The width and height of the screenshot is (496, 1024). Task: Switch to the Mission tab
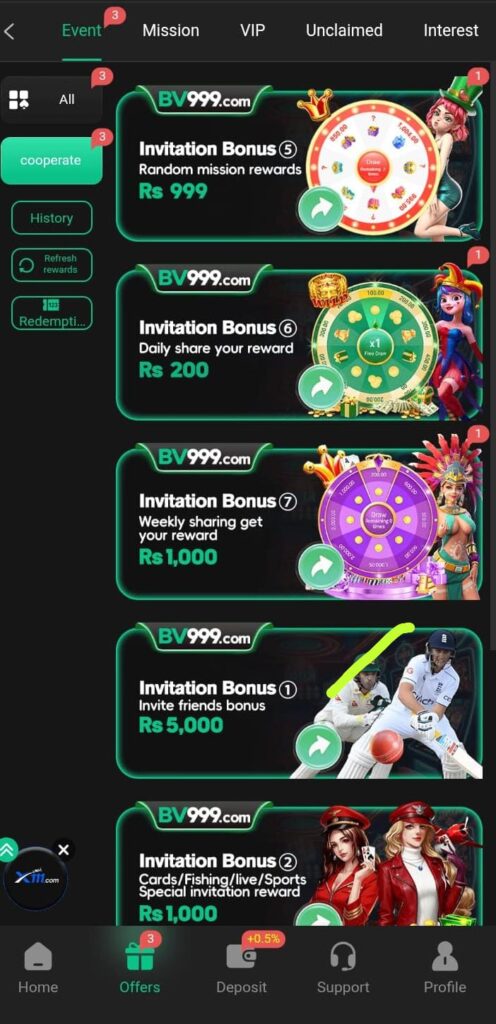tap(171, 31)
